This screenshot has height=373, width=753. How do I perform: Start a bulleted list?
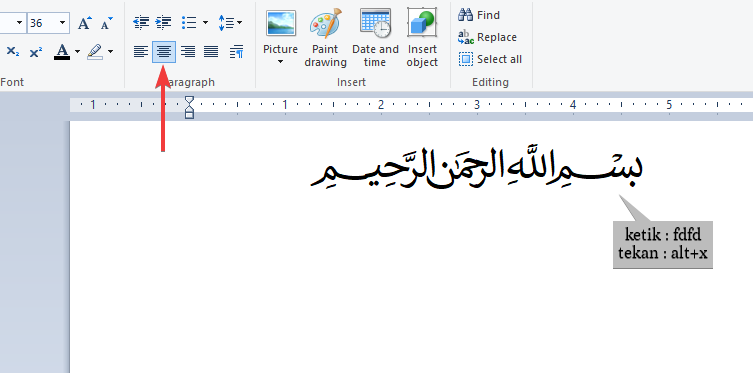(189, 23)
